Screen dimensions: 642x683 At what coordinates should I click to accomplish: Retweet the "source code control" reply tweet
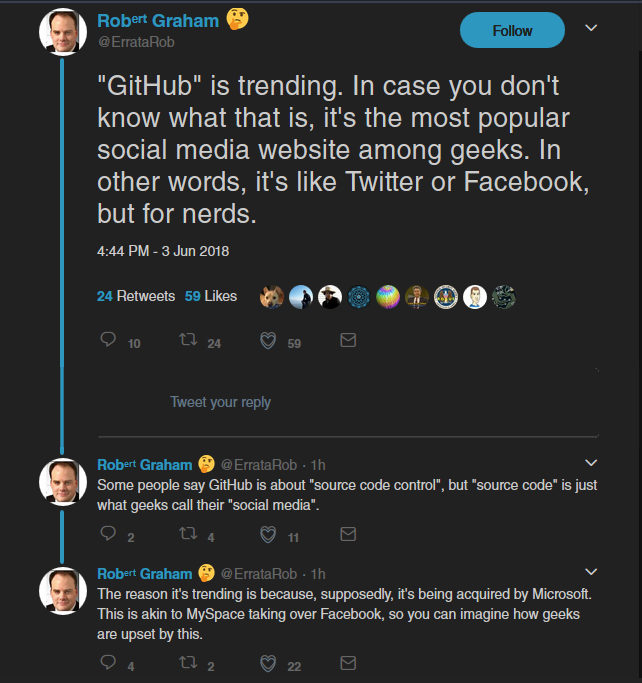pyautogui.click(x=186, y=535)
